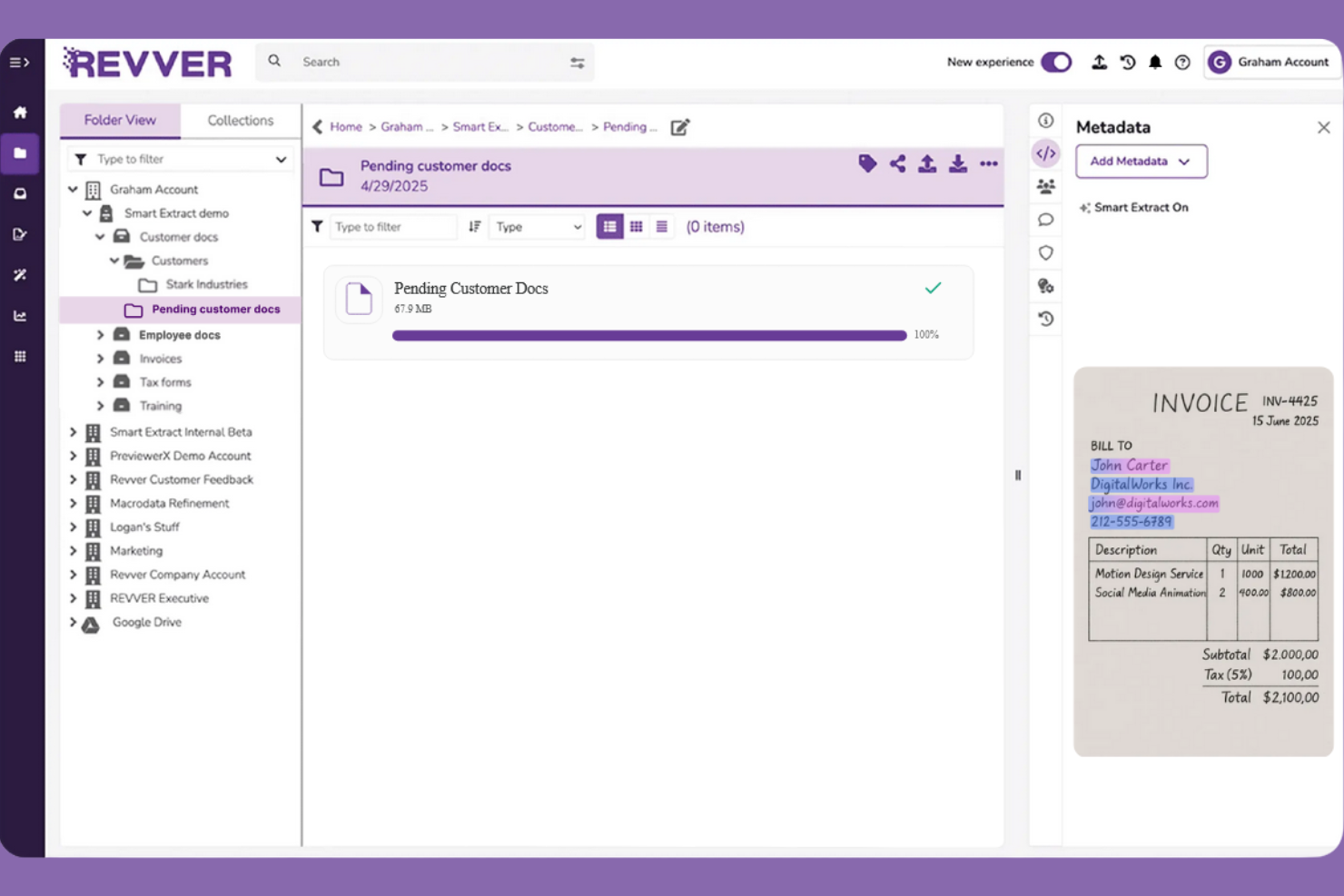Toggle the New experience switch
This screenshot has width=1344, height=896.
[1056, 62]
